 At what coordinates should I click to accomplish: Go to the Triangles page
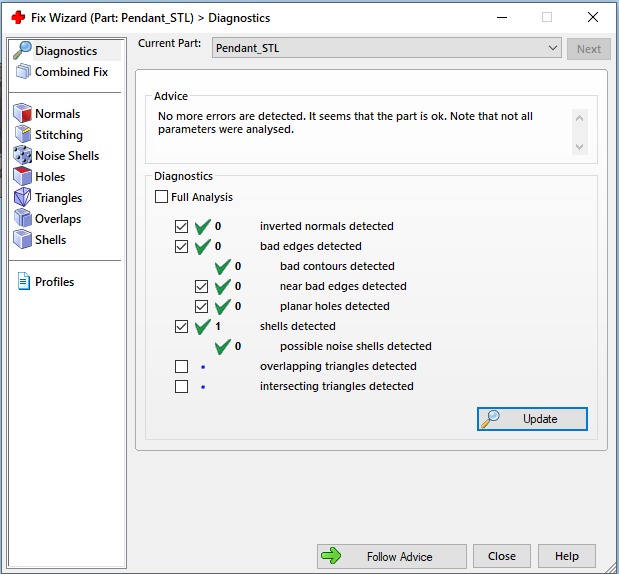point(58,198)
